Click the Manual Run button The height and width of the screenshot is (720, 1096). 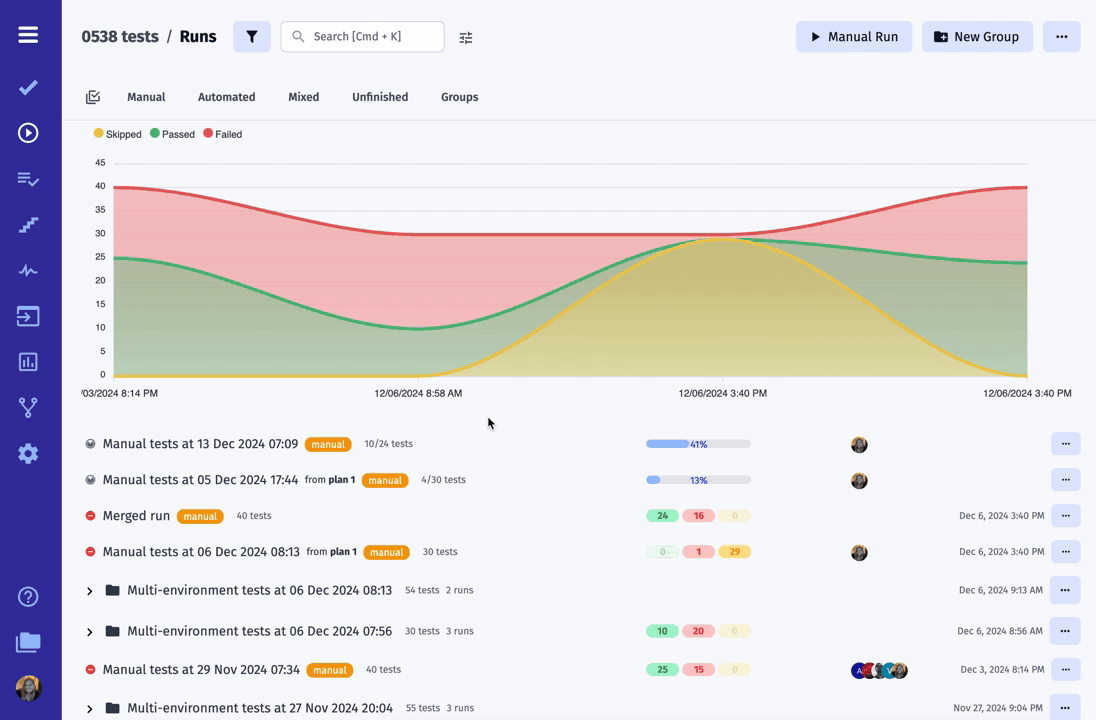pos(853,36)
